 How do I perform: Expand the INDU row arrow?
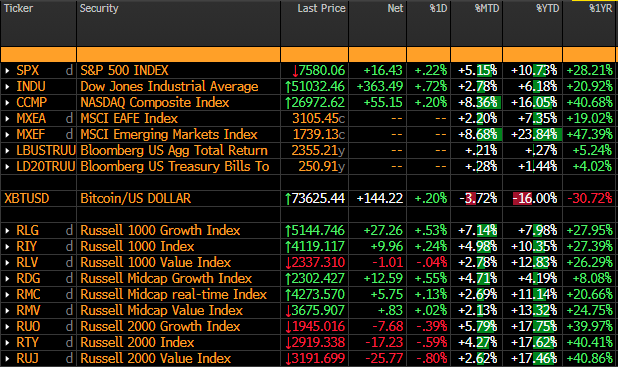[7, 87]
